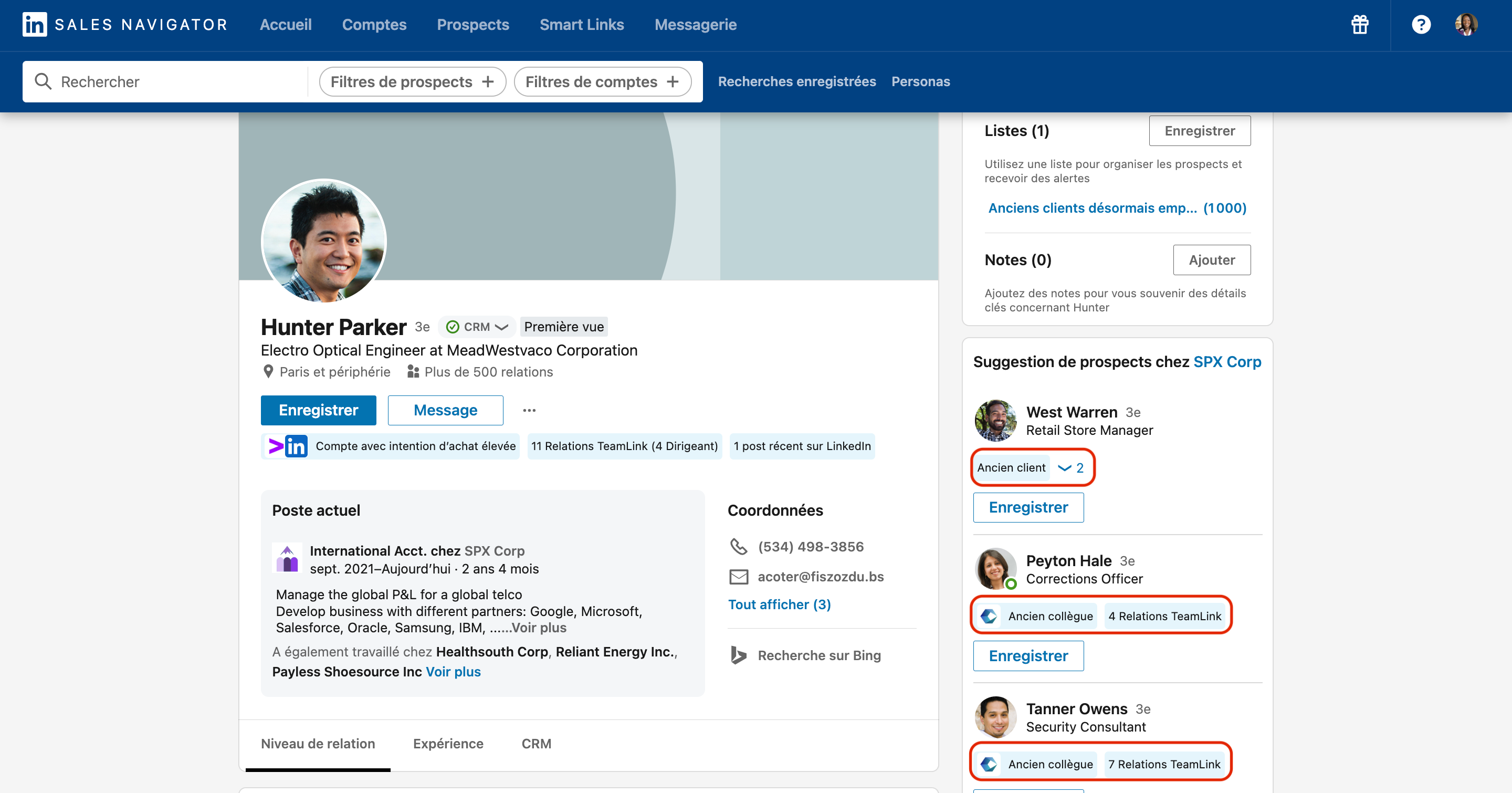Click the Bing logo icon
The image size is (1512, 793).
click(738, 655)
